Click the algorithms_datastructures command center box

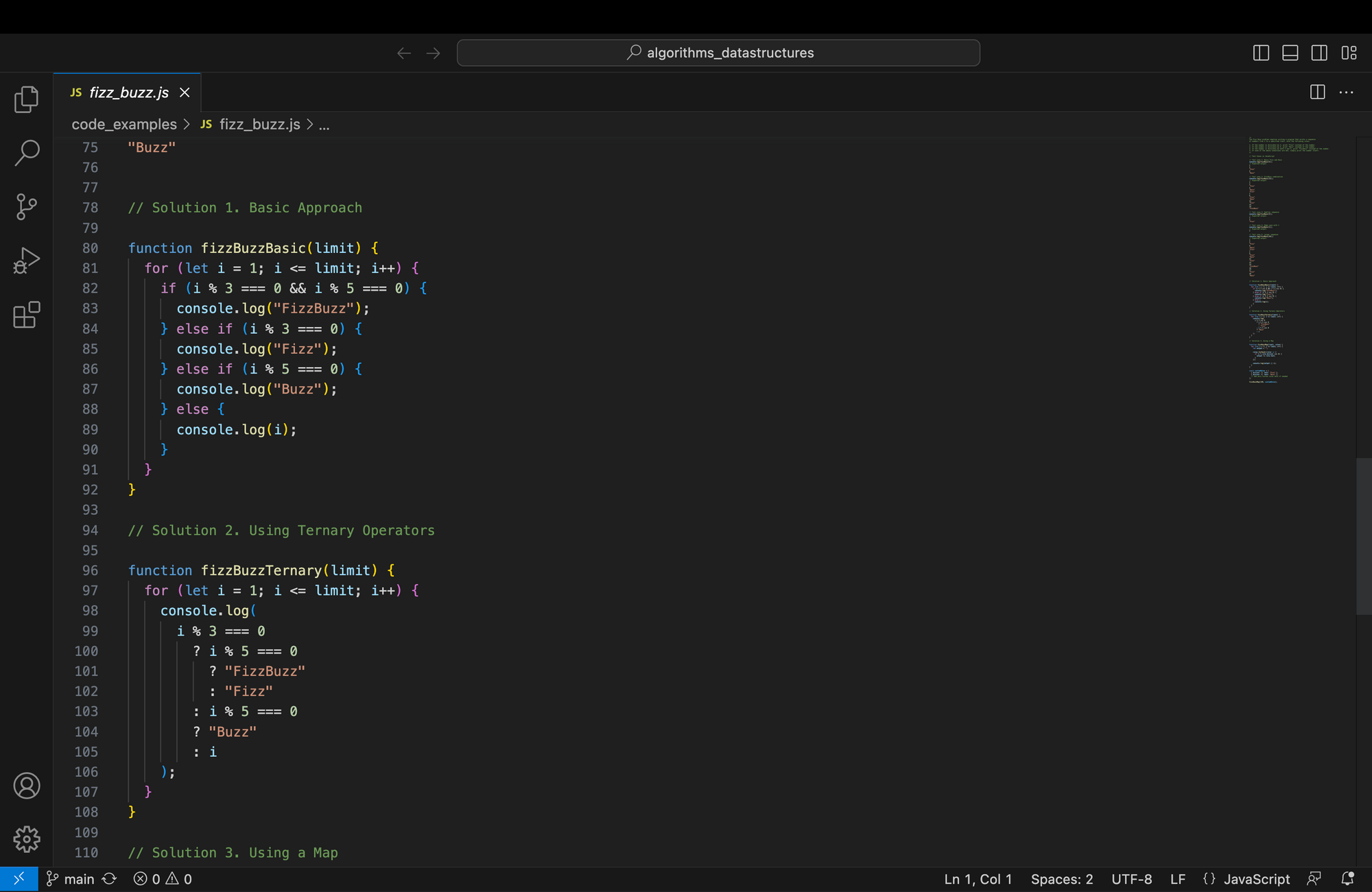click(x=718, y=52)
